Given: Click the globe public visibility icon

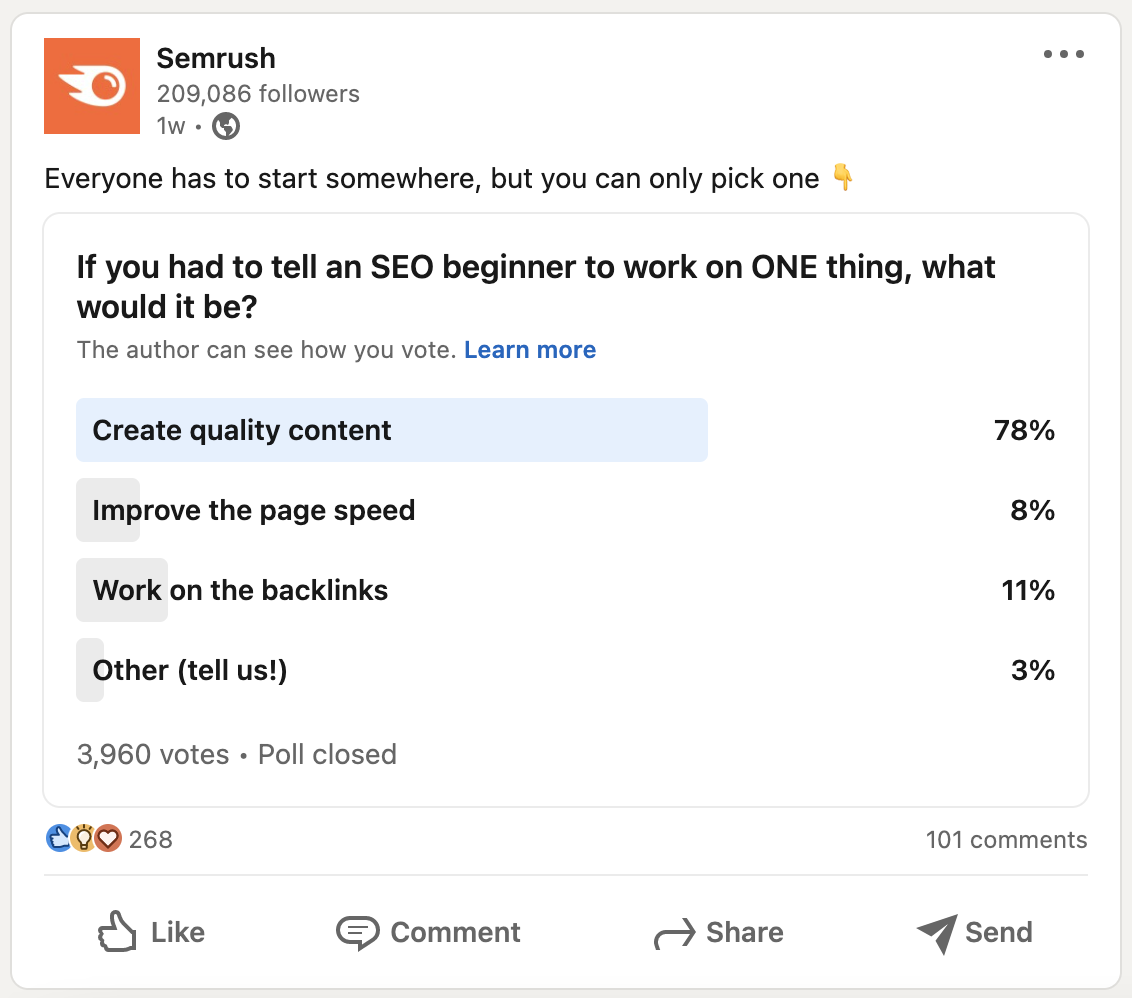Looking at the screenshot, I should pos(226,126).
